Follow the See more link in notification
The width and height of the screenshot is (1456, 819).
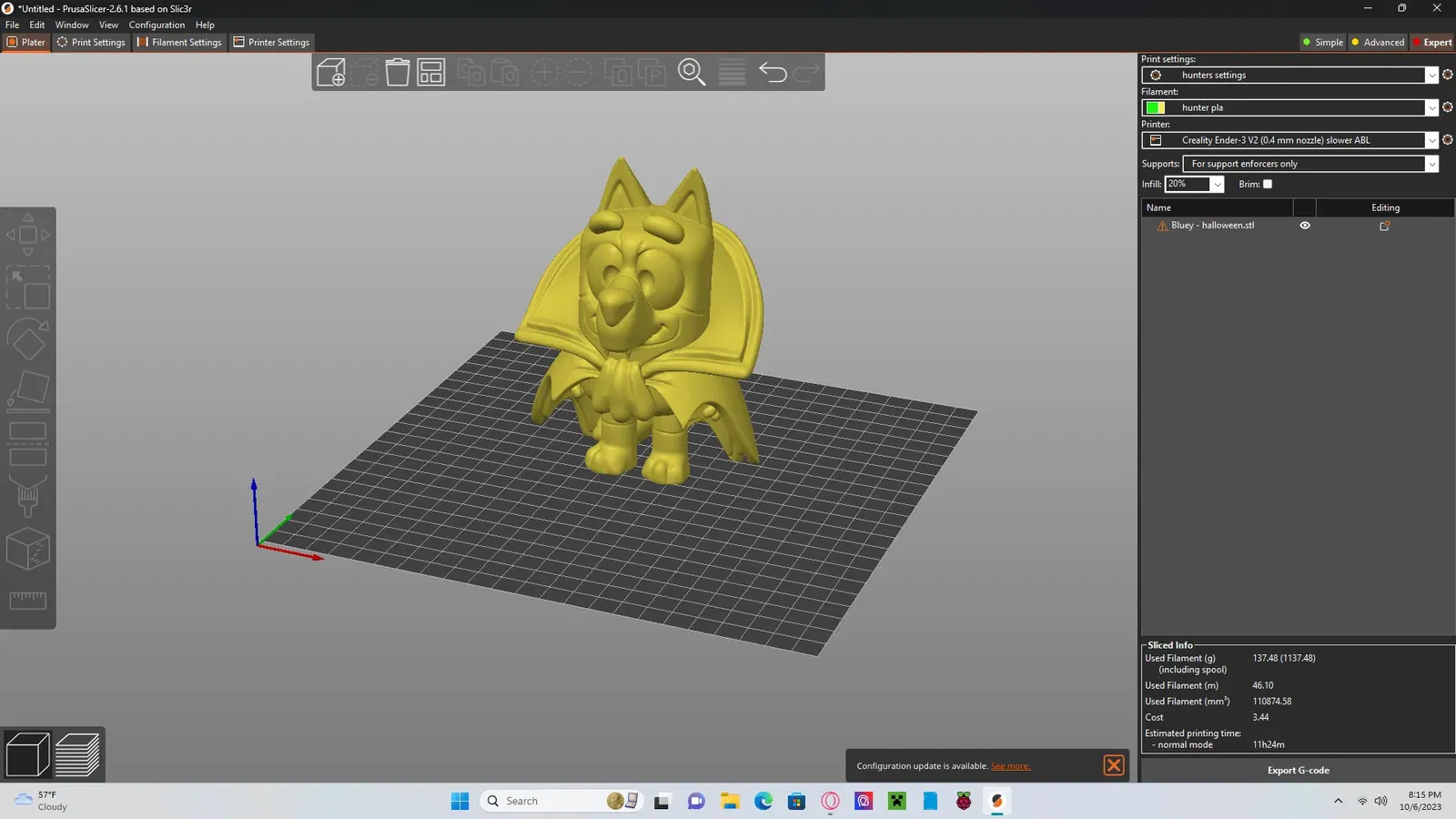point(1011,766)
